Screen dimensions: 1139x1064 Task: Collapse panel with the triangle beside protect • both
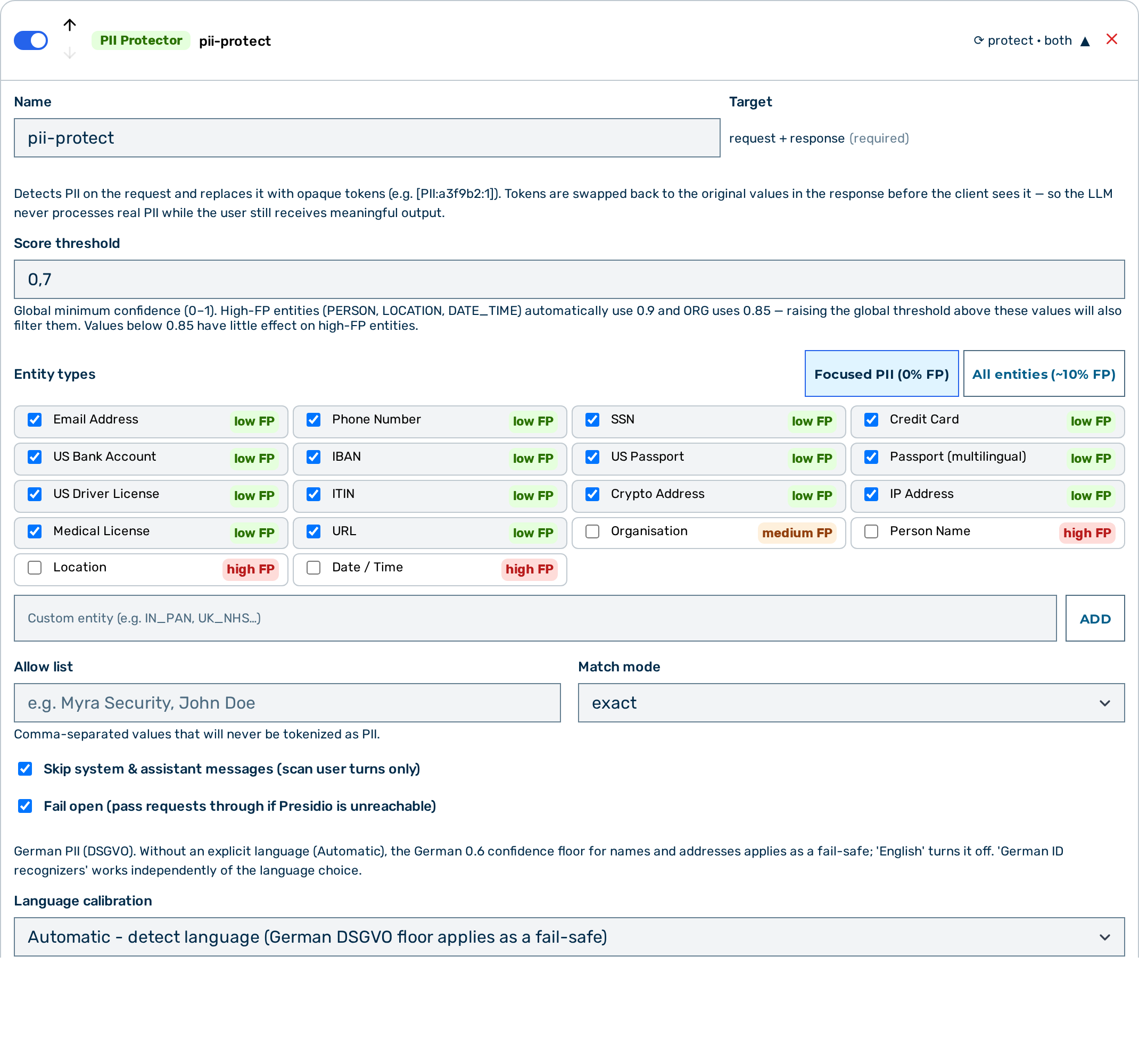1085,41
